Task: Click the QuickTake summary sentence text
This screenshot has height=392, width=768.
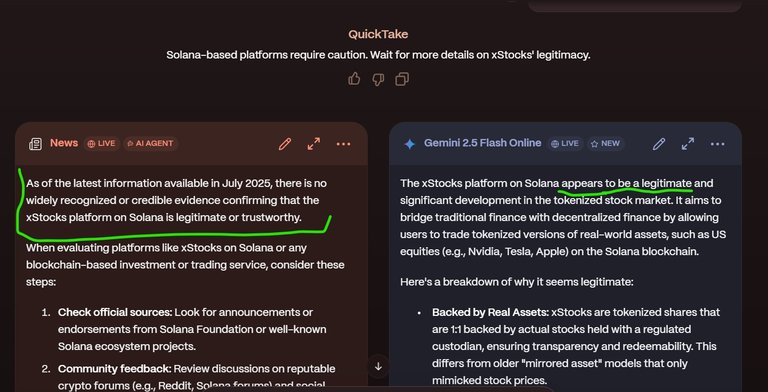Action: coord(378,55)
